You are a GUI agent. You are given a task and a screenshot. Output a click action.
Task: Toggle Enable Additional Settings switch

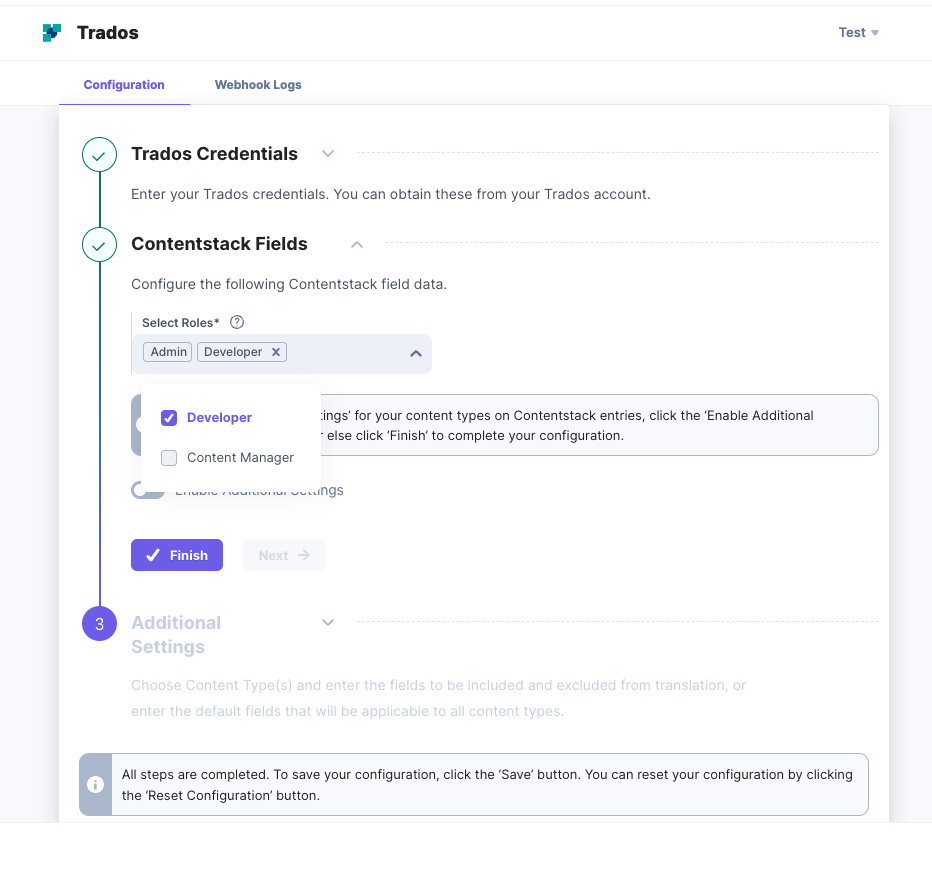[147, 491]
